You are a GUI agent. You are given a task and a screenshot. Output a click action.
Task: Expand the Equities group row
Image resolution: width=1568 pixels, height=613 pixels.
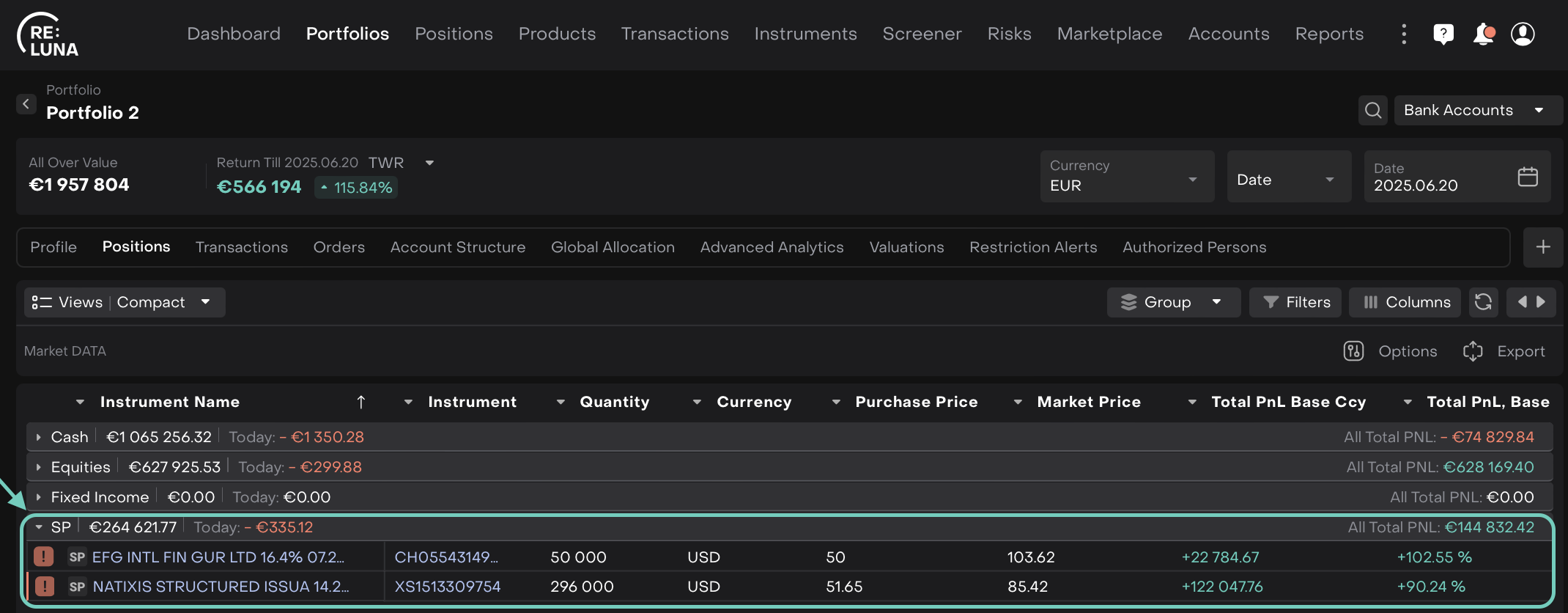point(39,467)
